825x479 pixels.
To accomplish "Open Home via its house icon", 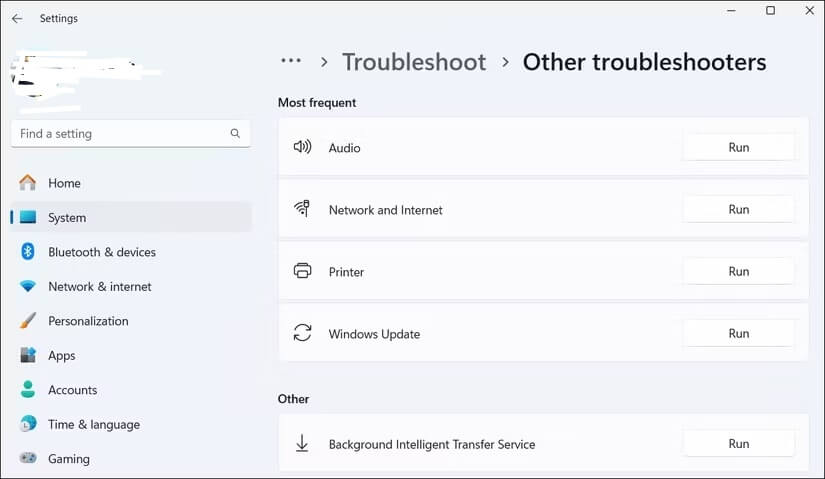I will [27, 183].
